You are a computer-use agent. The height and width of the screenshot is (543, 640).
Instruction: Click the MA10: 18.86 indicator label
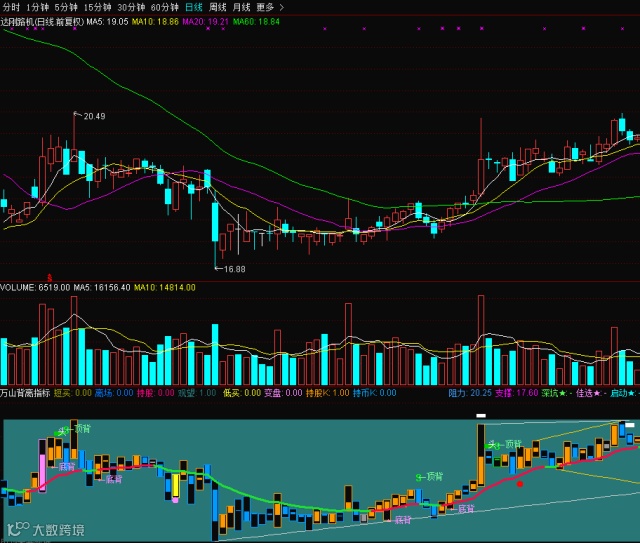155,22
